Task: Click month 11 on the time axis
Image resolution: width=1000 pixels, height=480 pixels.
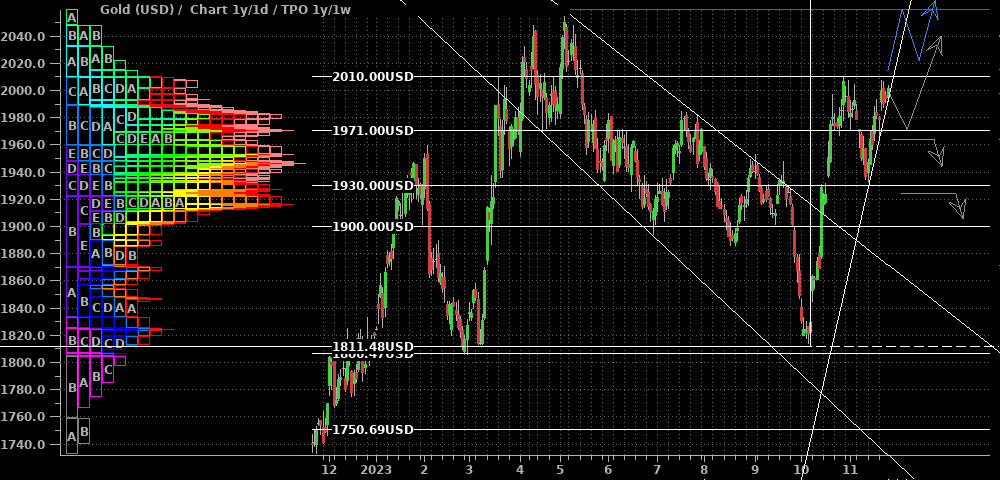Action: [849, 470]
